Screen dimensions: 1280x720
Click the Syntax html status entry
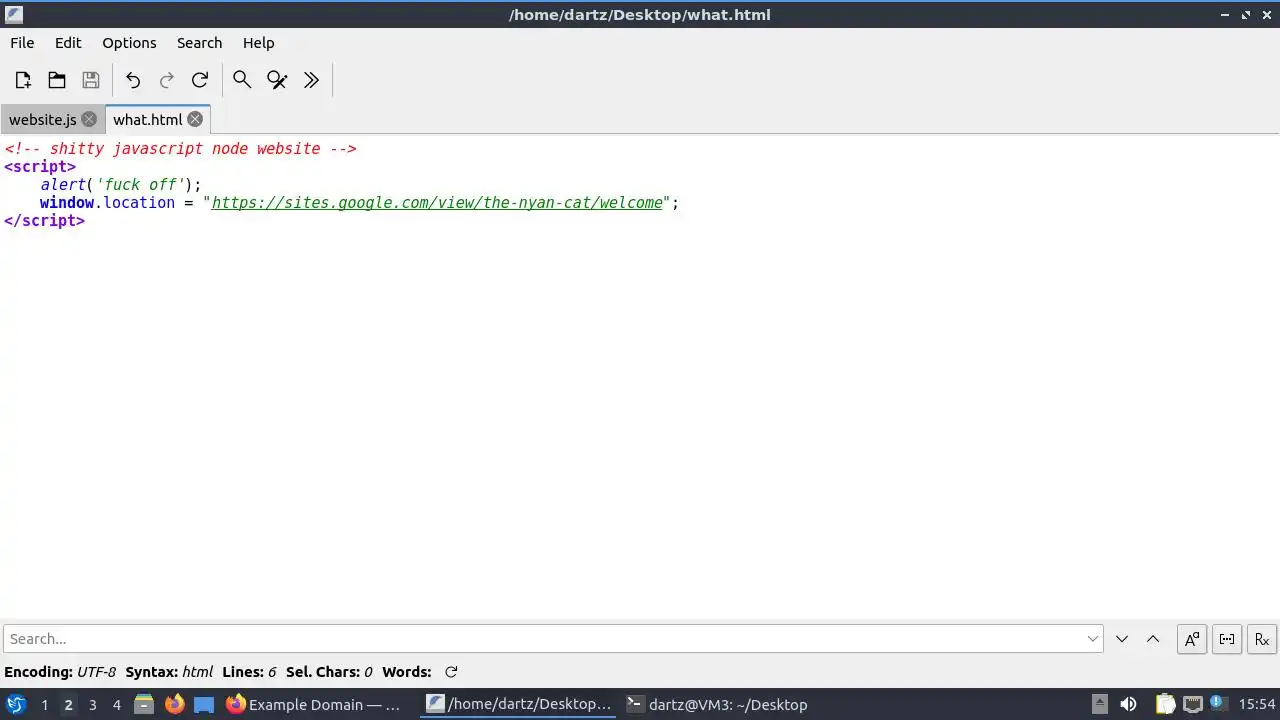pyautogui.click(x=169, y=672)
